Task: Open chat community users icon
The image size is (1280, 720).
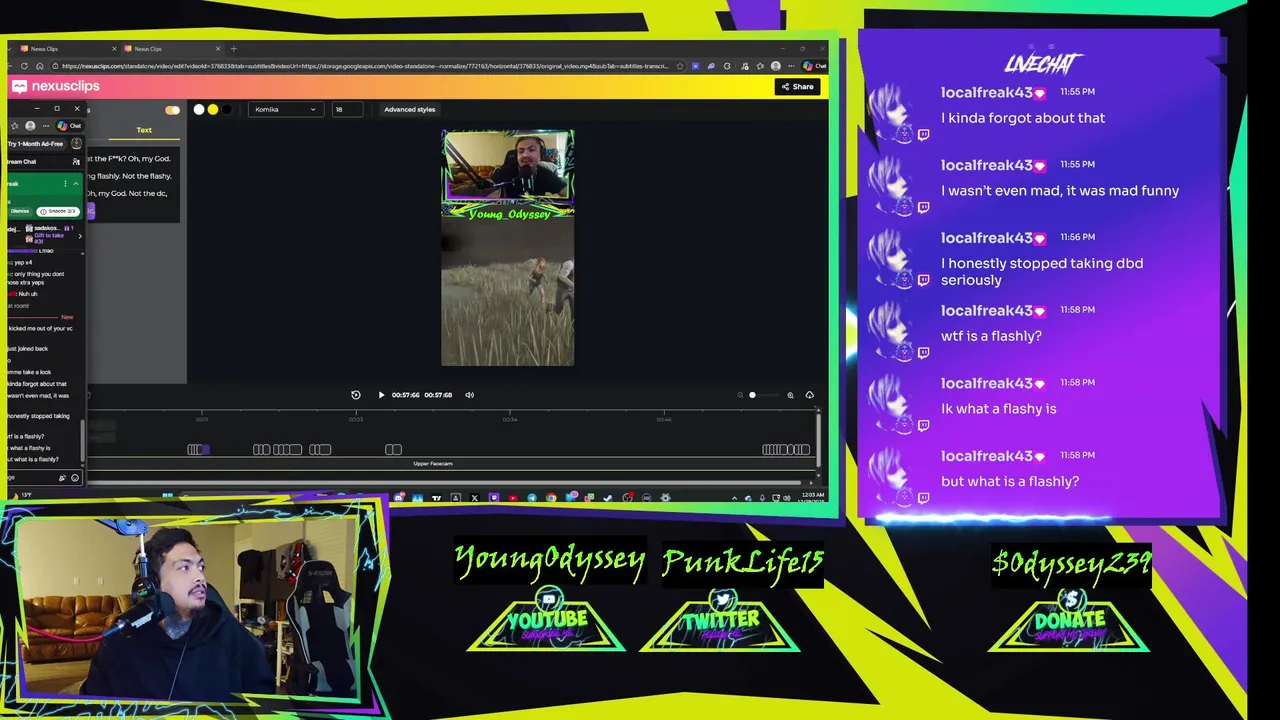Action: pos(76,161)
